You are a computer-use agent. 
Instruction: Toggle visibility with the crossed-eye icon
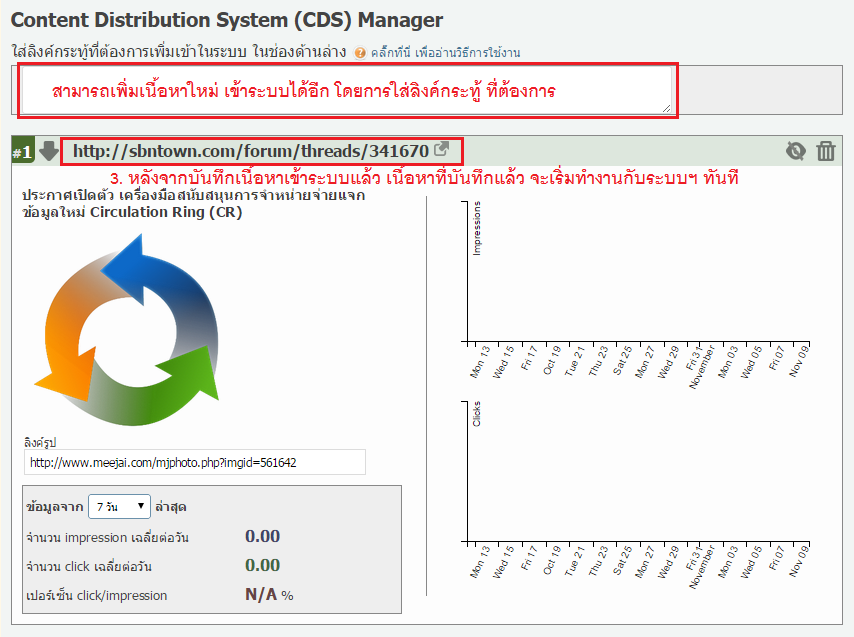pos(795,151)
